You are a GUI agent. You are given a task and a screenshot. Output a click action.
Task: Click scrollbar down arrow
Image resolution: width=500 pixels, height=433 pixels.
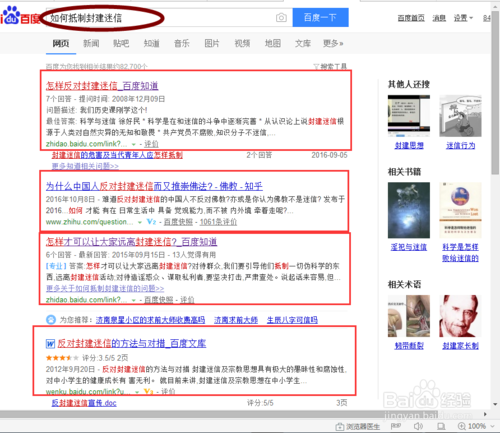pyautogui.click(x=495, y=404)
